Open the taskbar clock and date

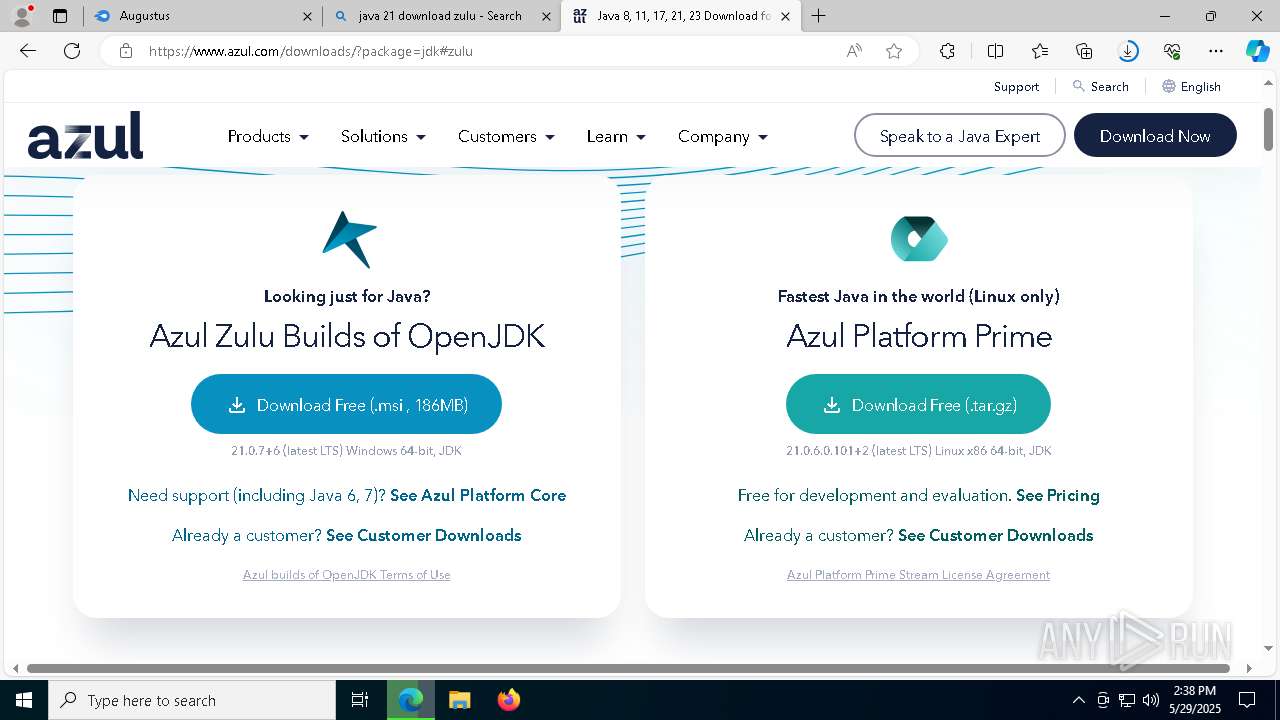pos(1194,700)
